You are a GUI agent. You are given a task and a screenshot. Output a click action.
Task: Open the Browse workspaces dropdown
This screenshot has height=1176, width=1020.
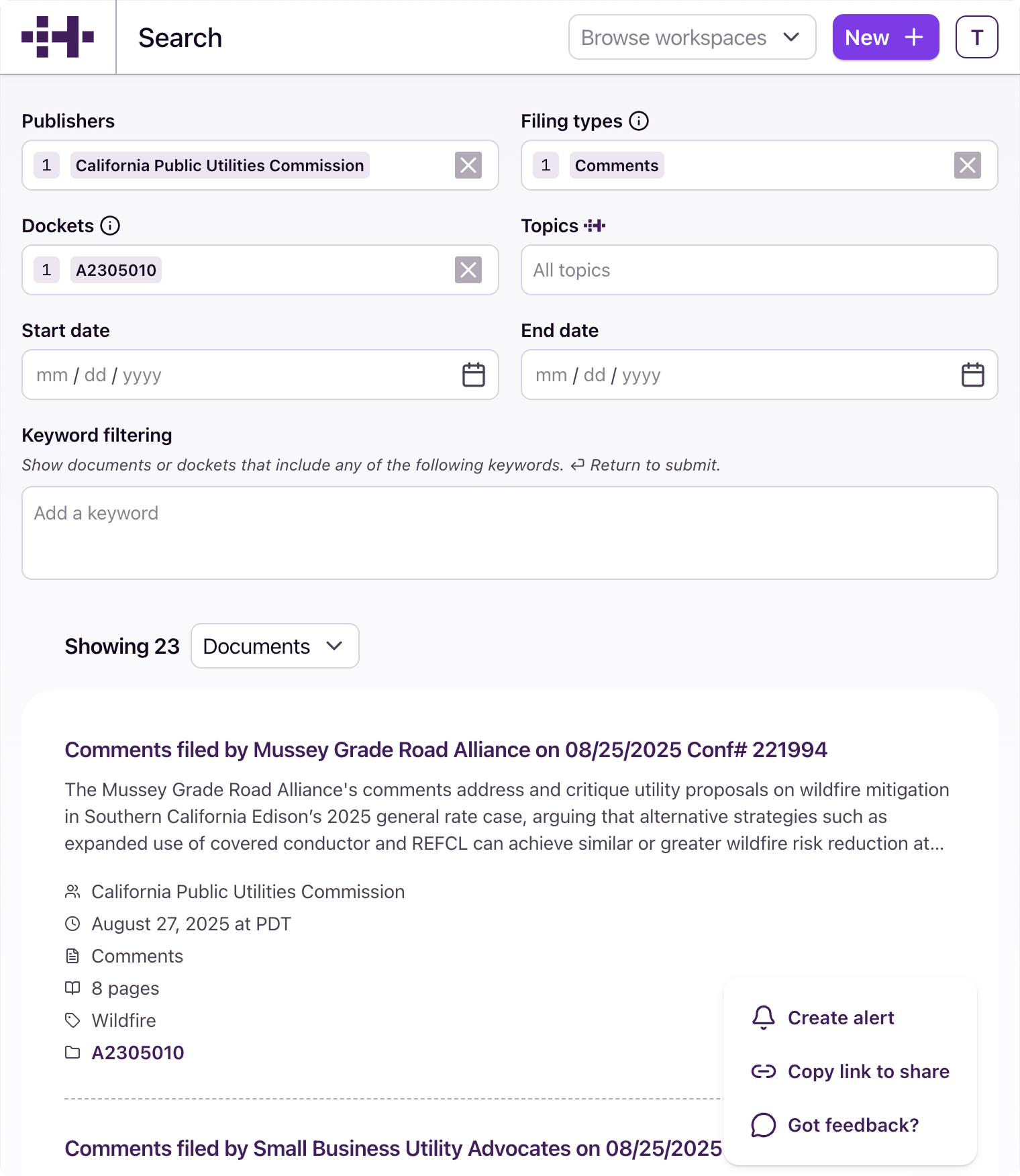tap(692, 37)
